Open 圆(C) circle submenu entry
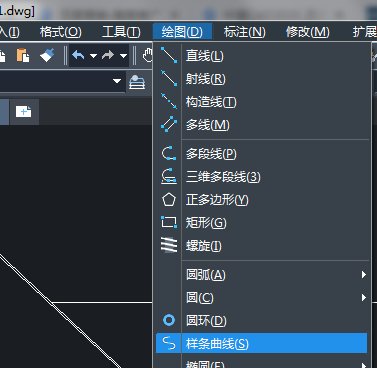Image resolution: width=377 pixels, height=368 pixels. (x=262, y=297)
